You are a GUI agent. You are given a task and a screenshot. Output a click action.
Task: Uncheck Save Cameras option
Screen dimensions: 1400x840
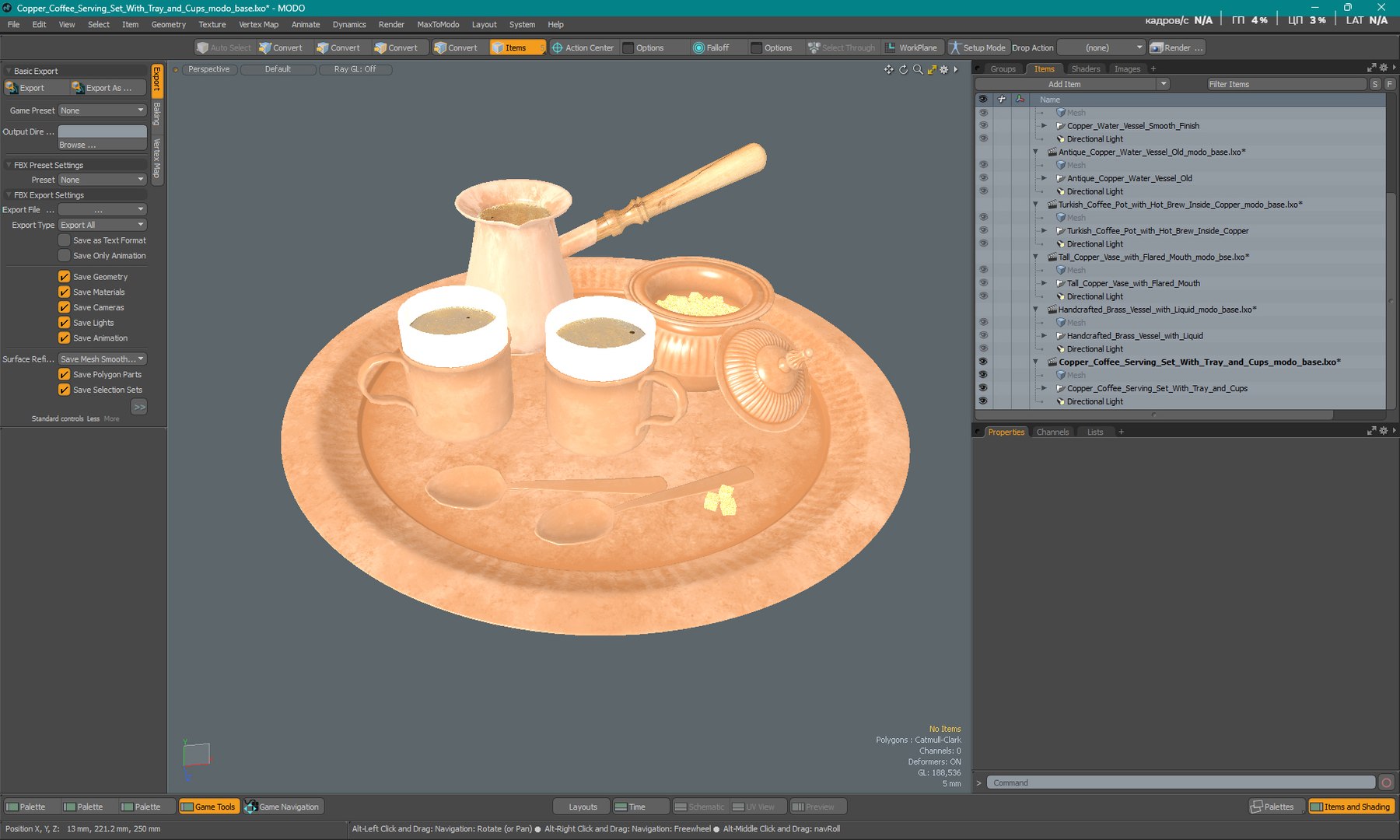click(x=65, y=307)
